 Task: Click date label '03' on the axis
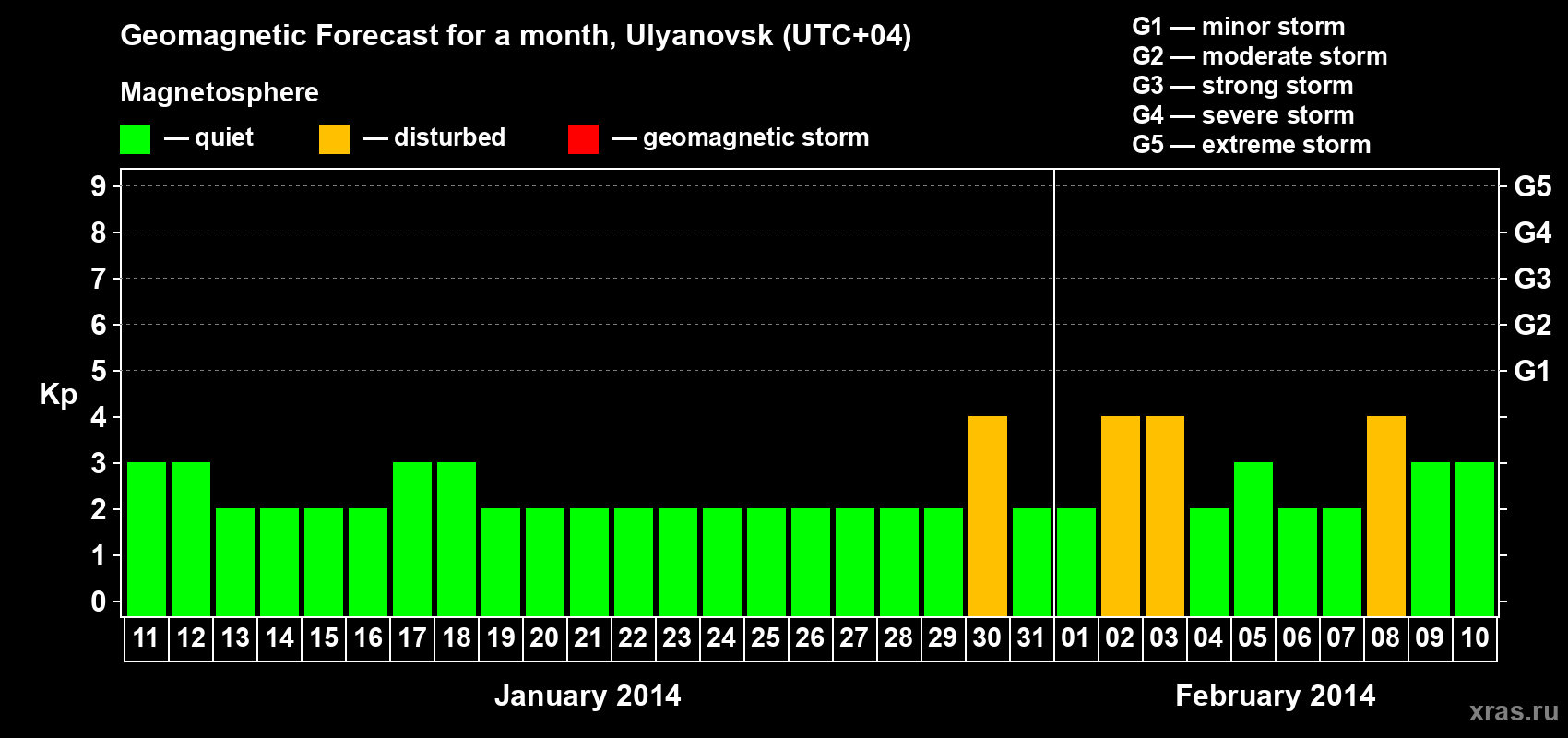[x=1164, y=637]
